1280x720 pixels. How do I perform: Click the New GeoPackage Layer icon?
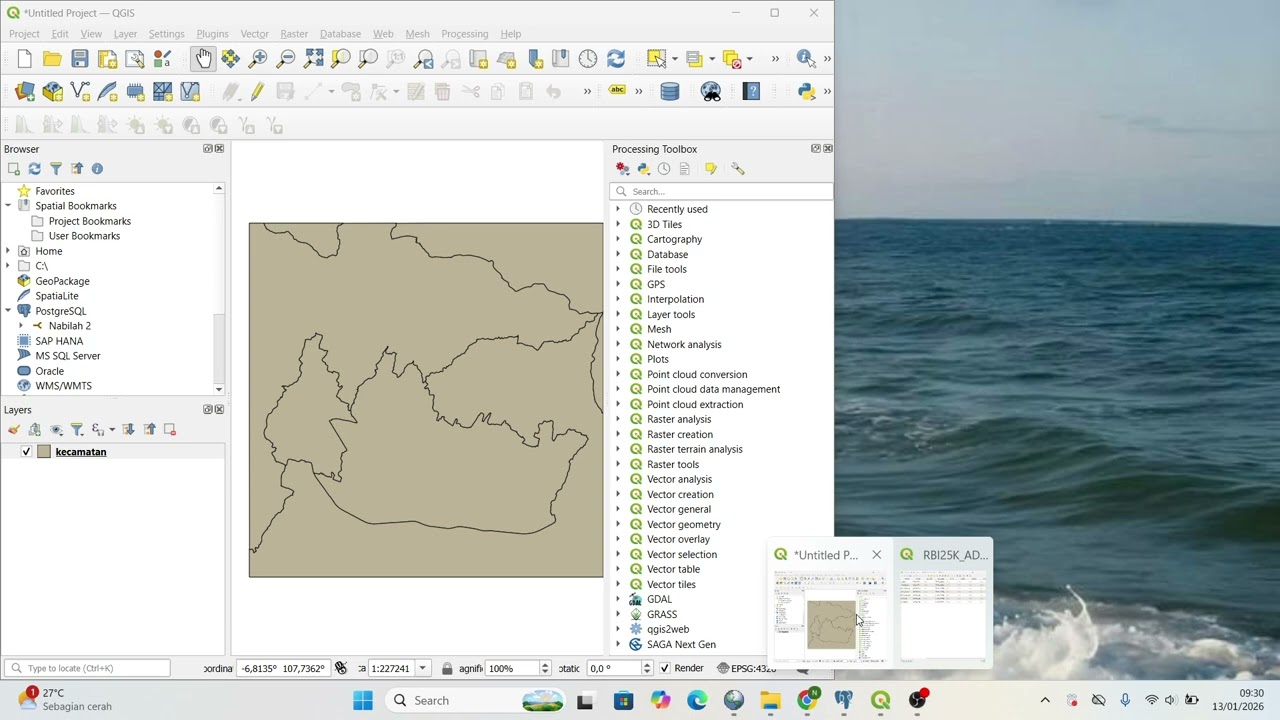click(x=52, y=92)
